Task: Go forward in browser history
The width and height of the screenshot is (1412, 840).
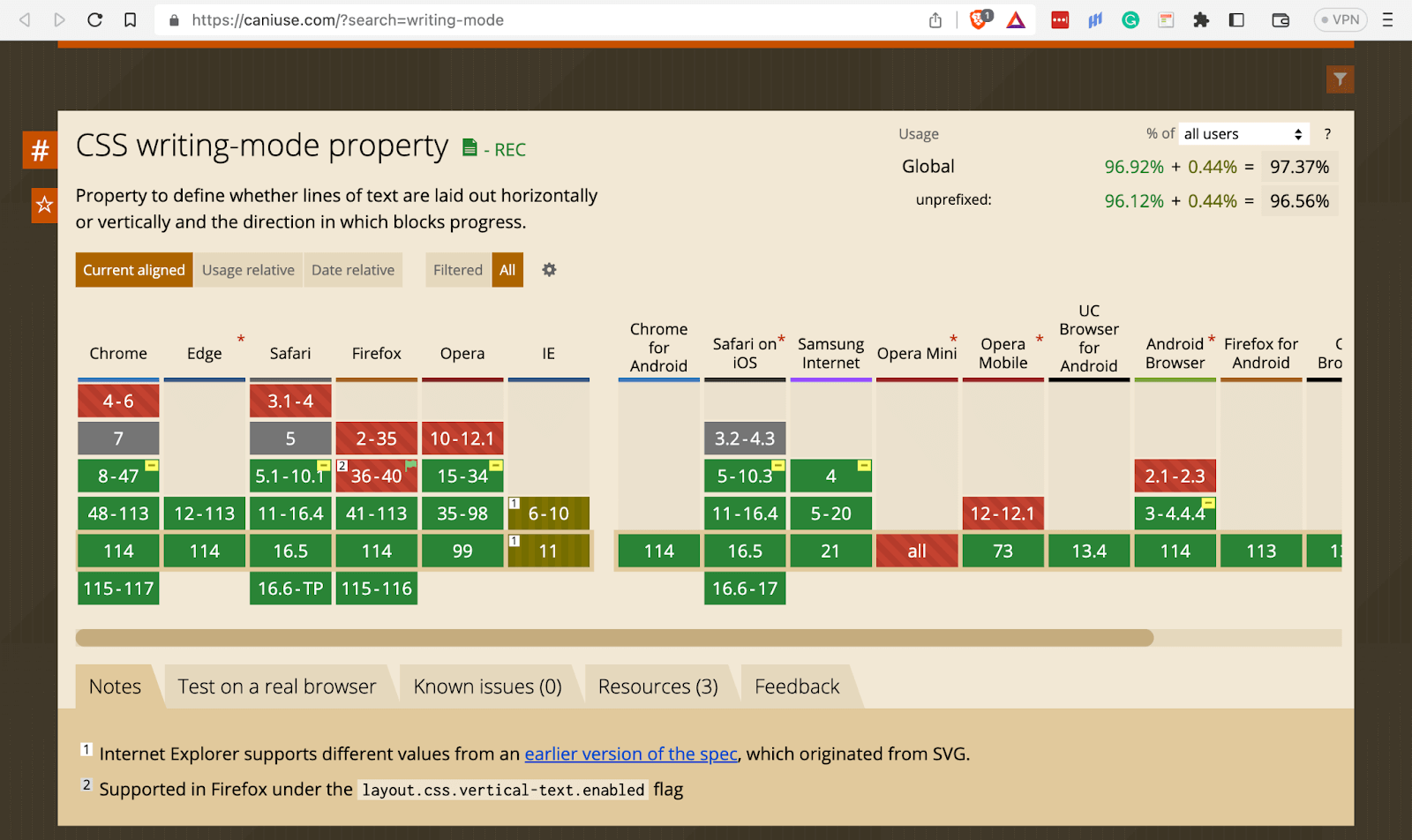Action: pos(60,19)
